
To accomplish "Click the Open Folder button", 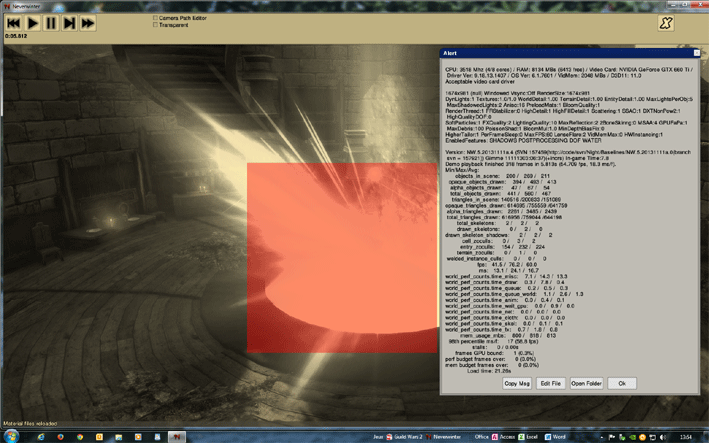I will (586, 383).
